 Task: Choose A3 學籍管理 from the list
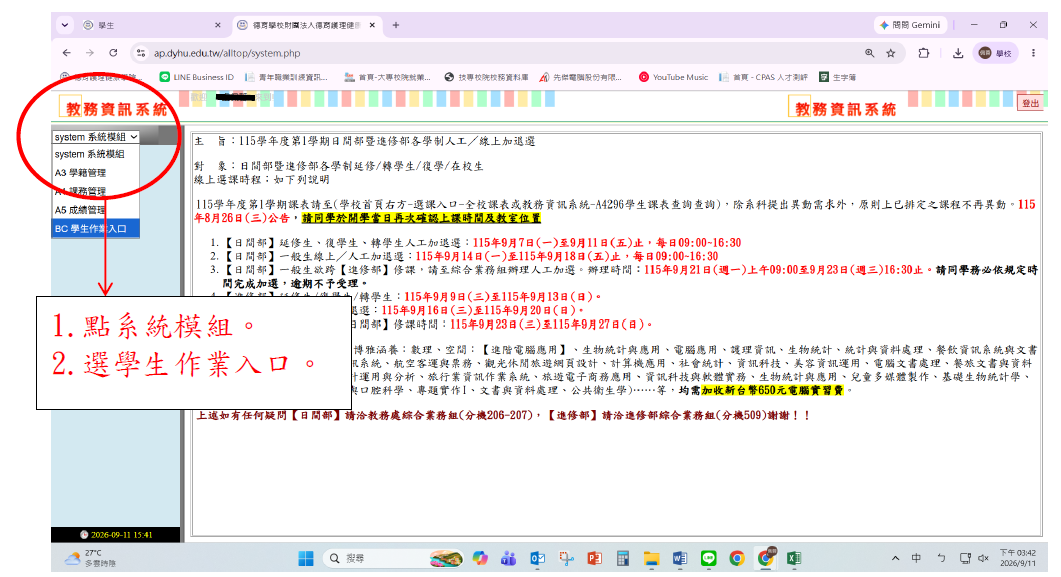tap(95, 172)
